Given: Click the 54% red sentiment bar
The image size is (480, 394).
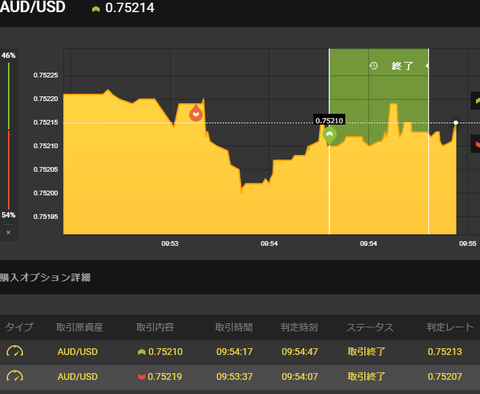Looking at the screenshot, I should click(x=9, y=170).
